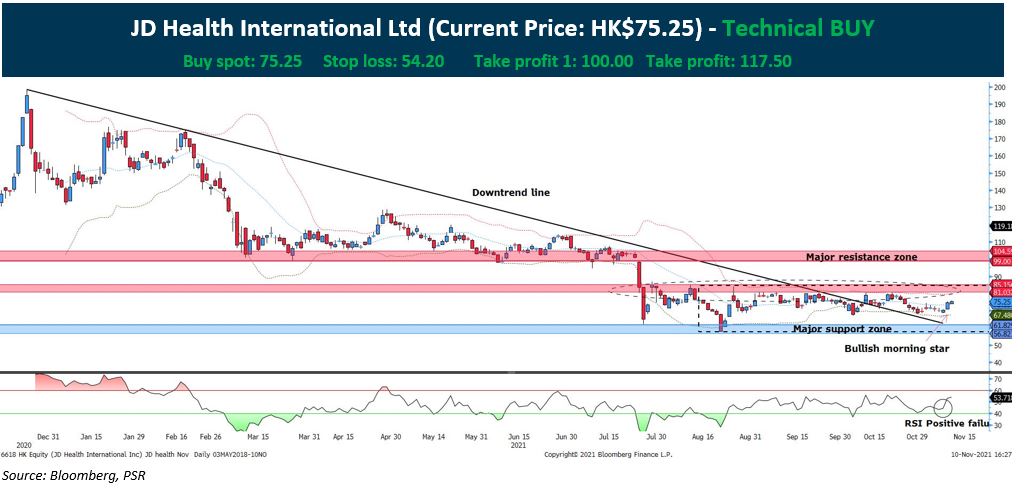Click the red 85.15 price tag
Screen dimensions: 1027x488
coord(1002,284)
